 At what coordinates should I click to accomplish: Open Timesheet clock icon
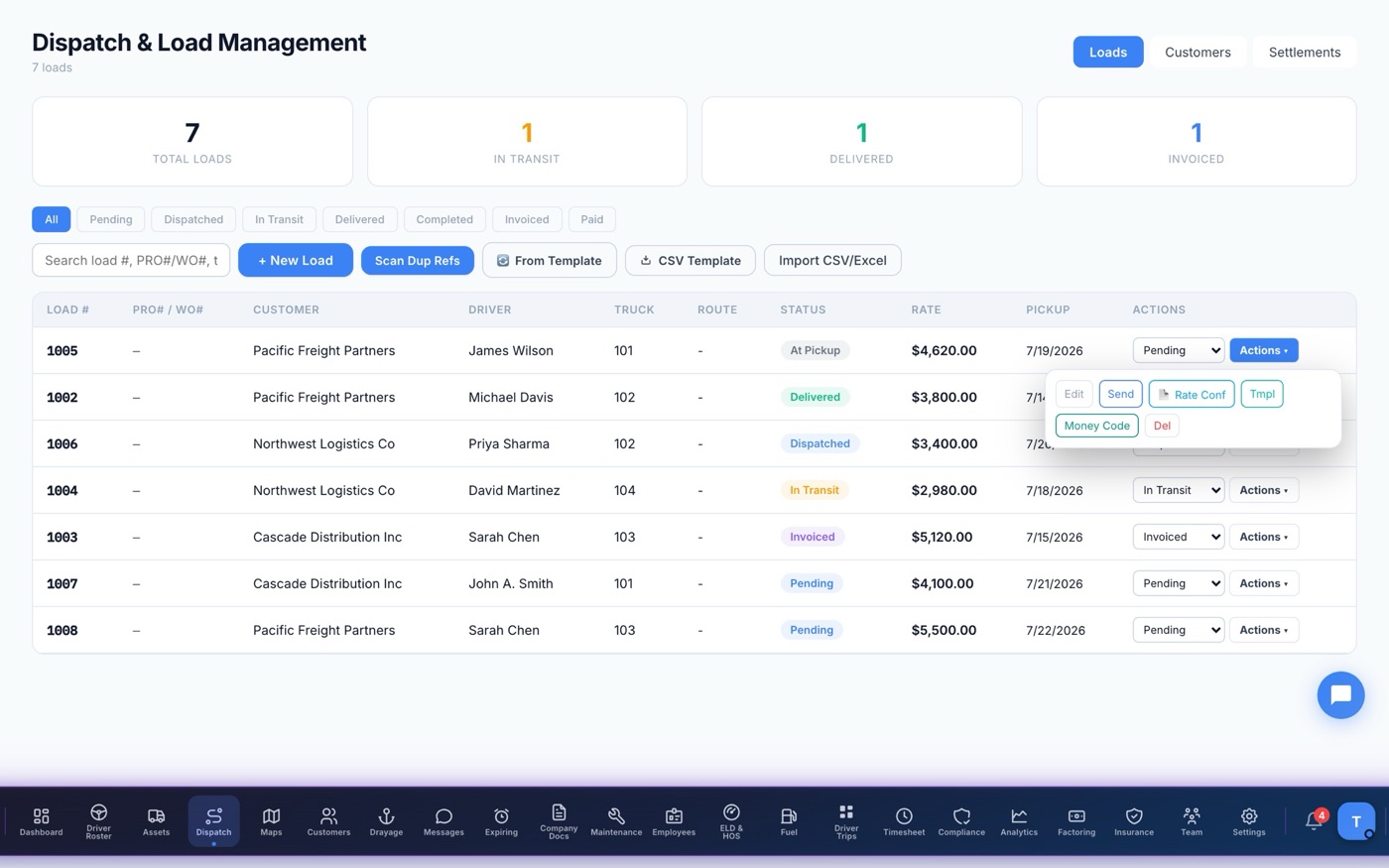(x=904, y=821)
